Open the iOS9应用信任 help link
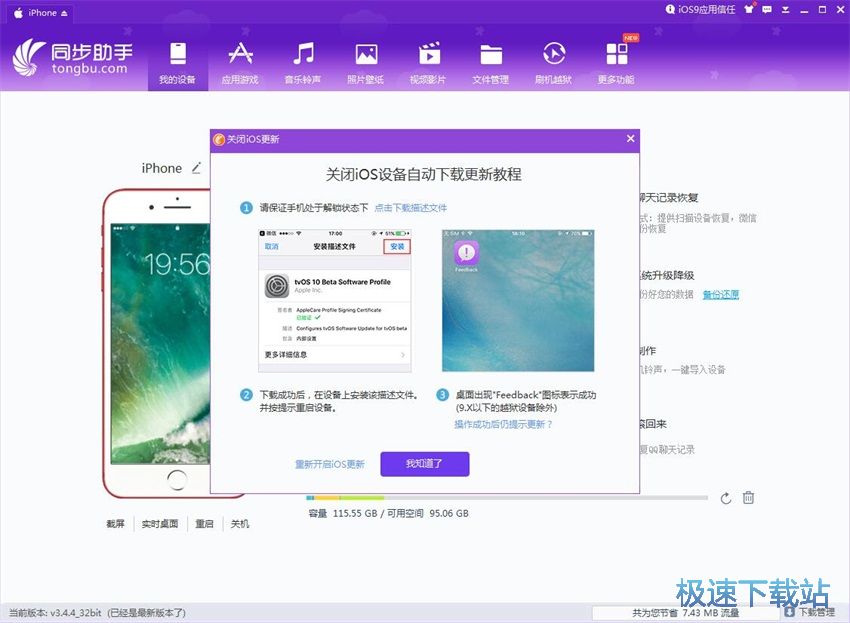Viewport: 850px width, 623px height. pos(700,9)
